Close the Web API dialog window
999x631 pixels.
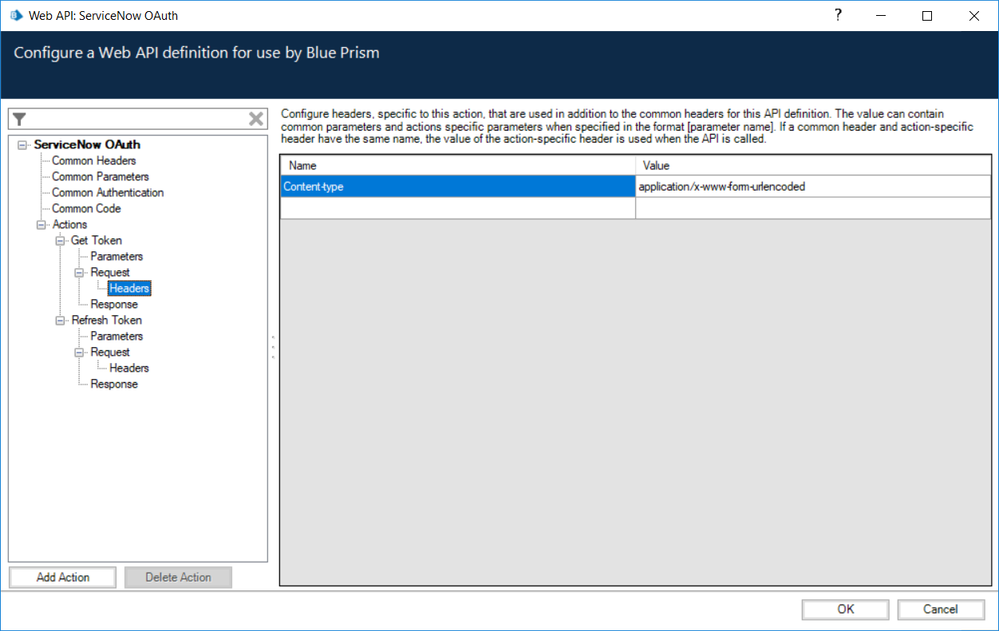[974, 16]
